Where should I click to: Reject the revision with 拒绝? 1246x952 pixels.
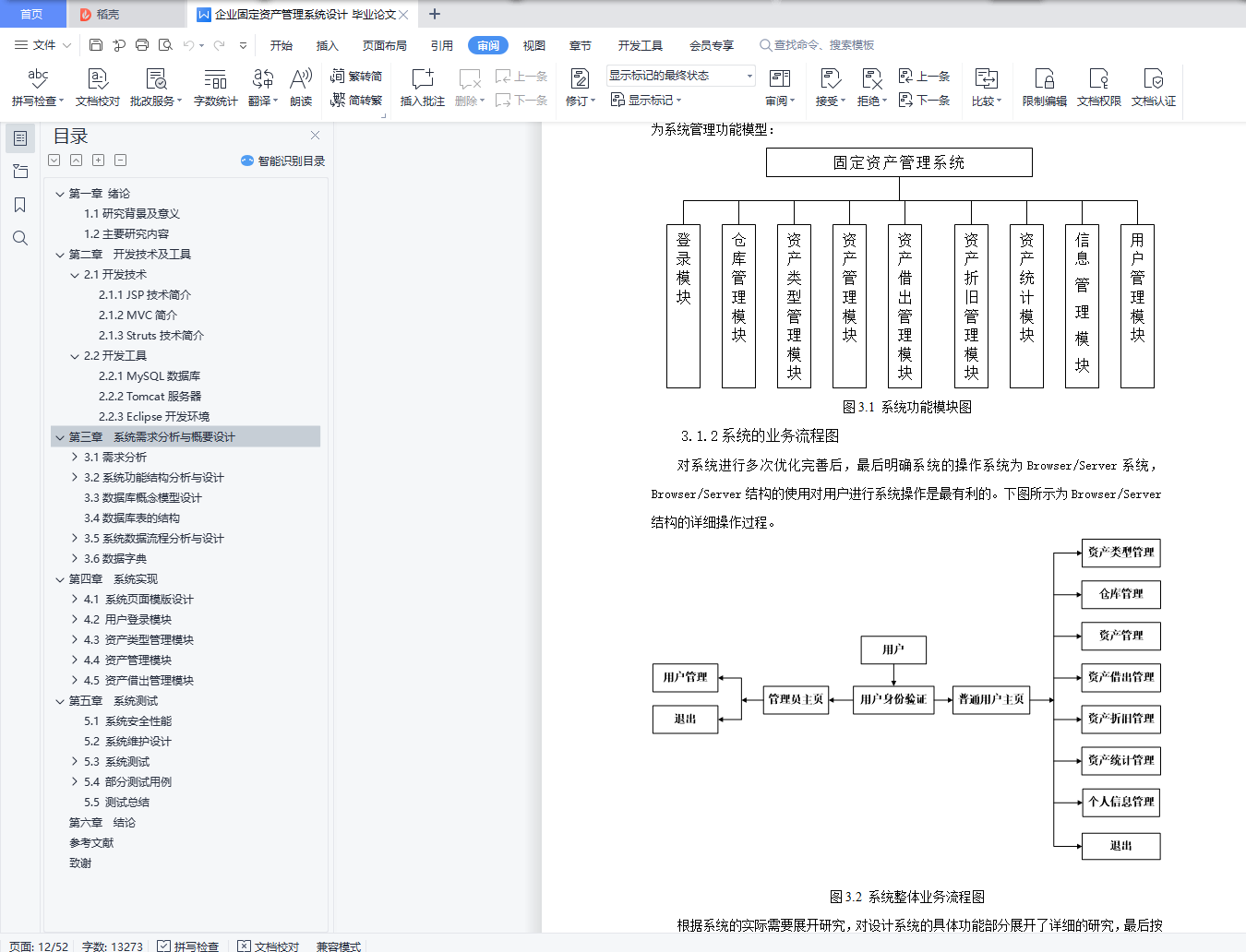tap(871, 87)
